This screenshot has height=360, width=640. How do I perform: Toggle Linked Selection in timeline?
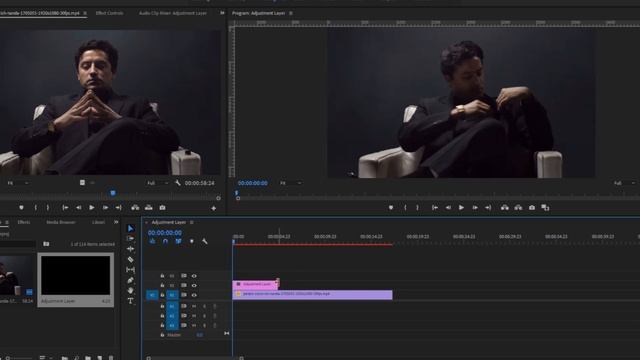coord(178,241)
